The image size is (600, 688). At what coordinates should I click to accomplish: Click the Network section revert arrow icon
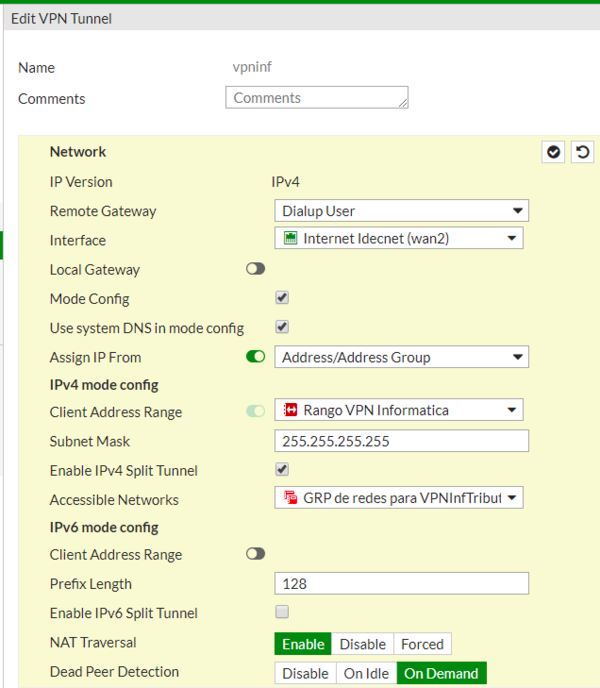coord(582,152)
